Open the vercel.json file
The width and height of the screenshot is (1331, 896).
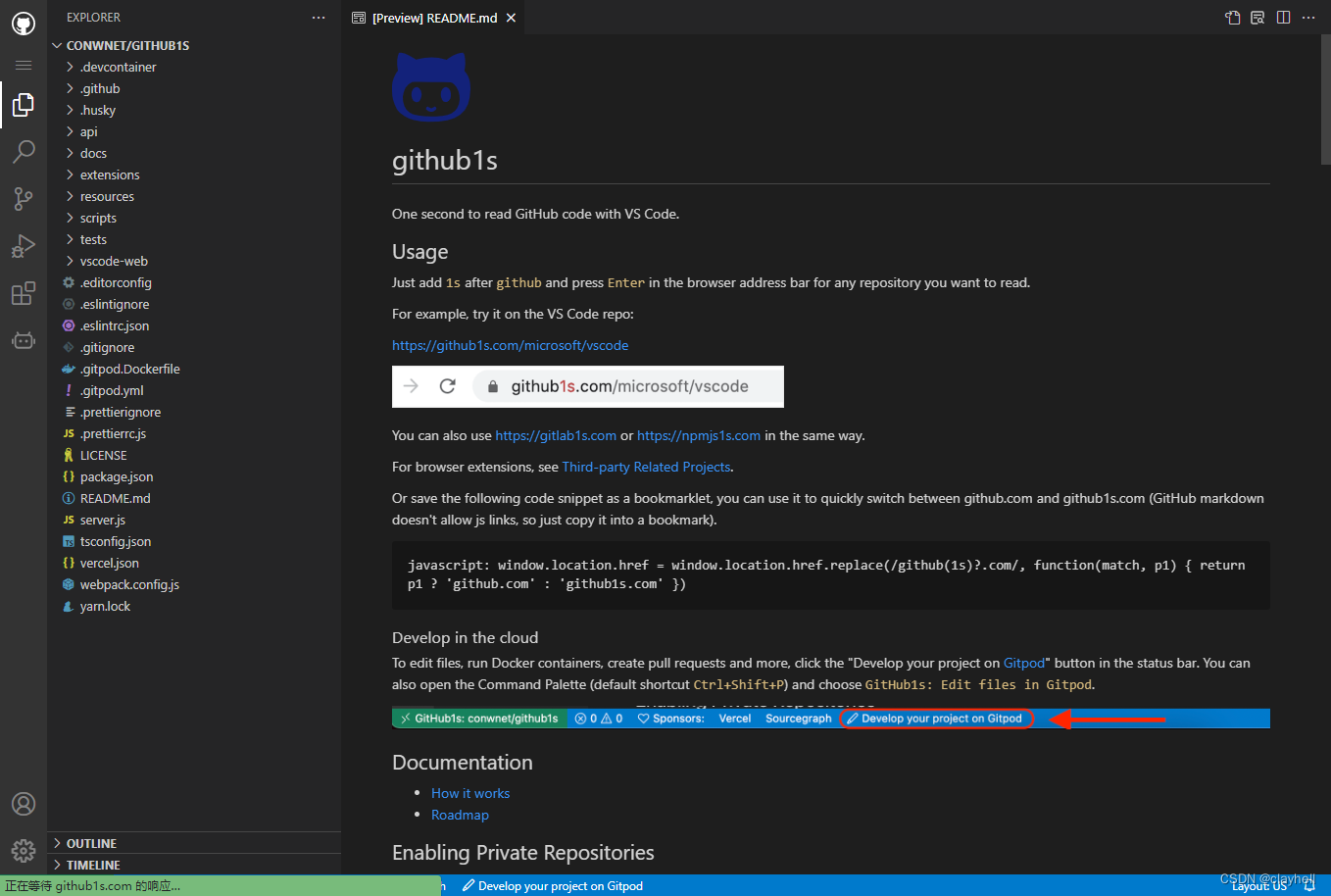194,563
